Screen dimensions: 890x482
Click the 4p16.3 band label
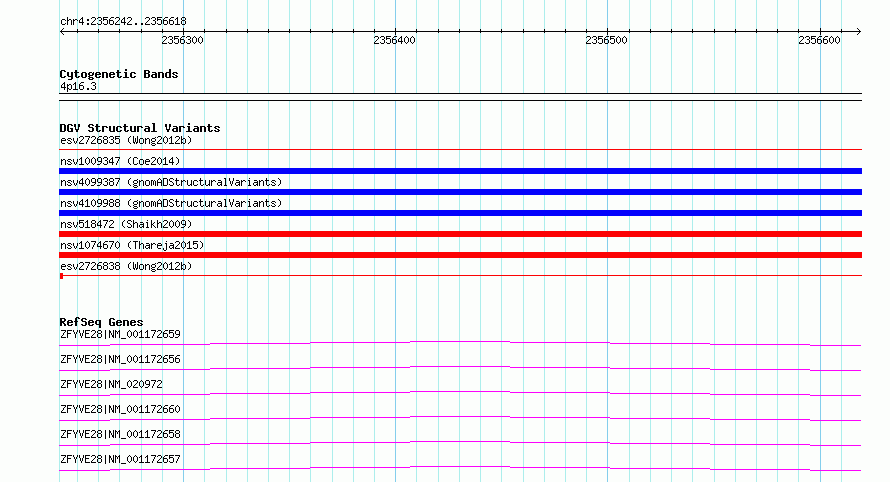point(78,87)
